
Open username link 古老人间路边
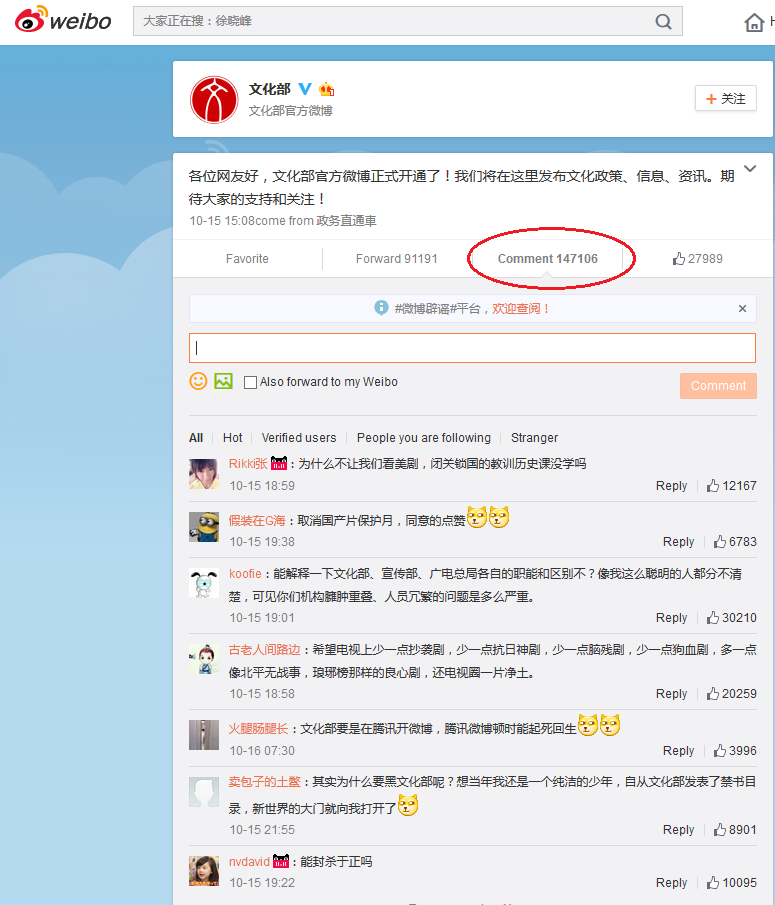pos(264,649)
